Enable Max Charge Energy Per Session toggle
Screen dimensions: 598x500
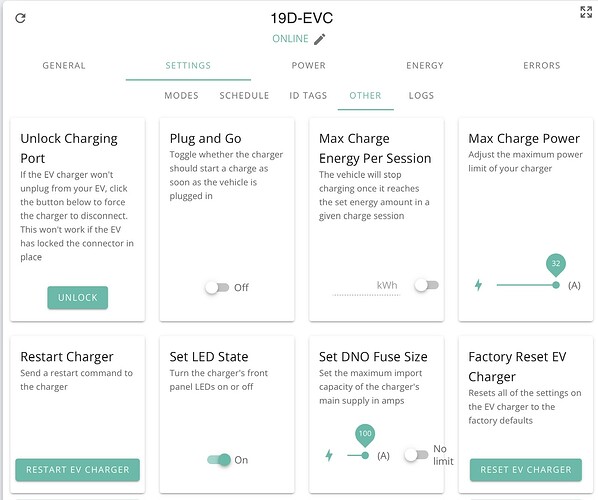[x=426, y=285]
